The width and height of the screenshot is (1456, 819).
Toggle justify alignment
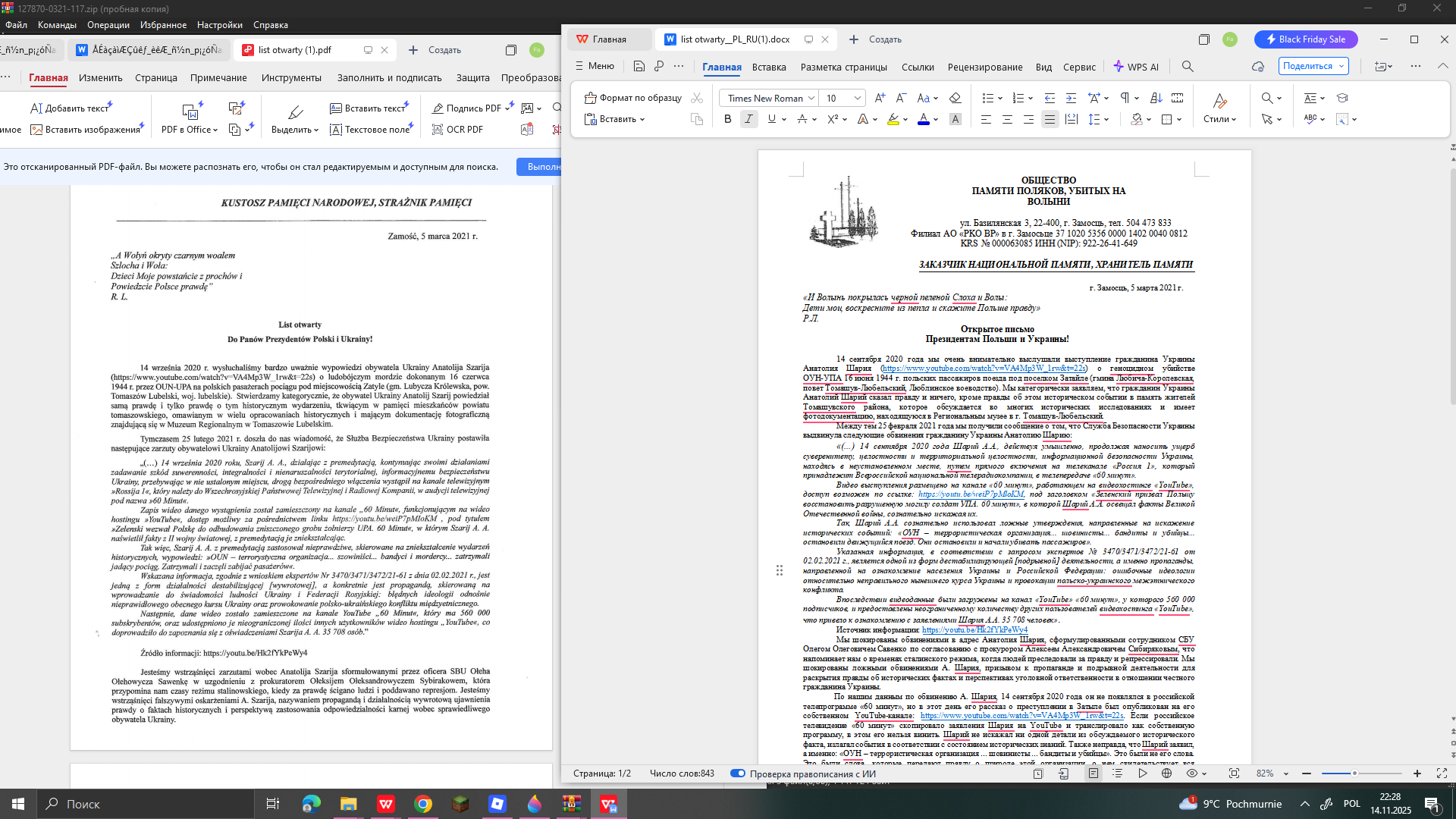[1050, 119]
